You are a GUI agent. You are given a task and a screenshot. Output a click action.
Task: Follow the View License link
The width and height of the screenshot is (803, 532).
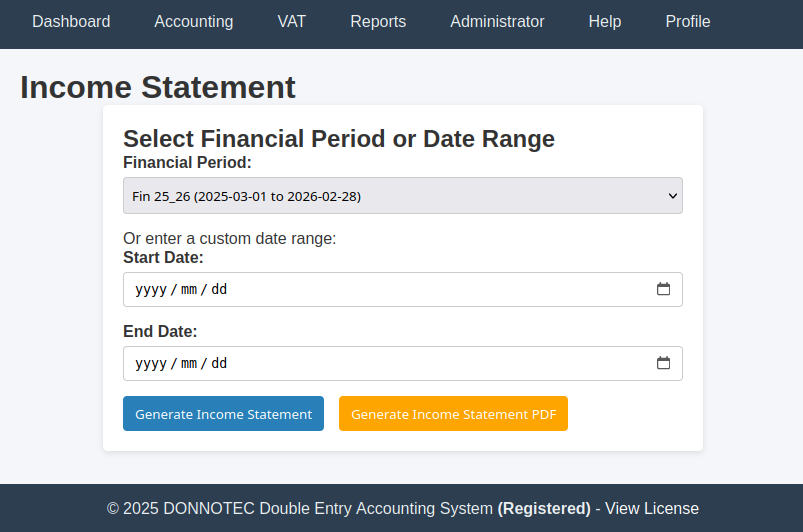click(651, 508)
